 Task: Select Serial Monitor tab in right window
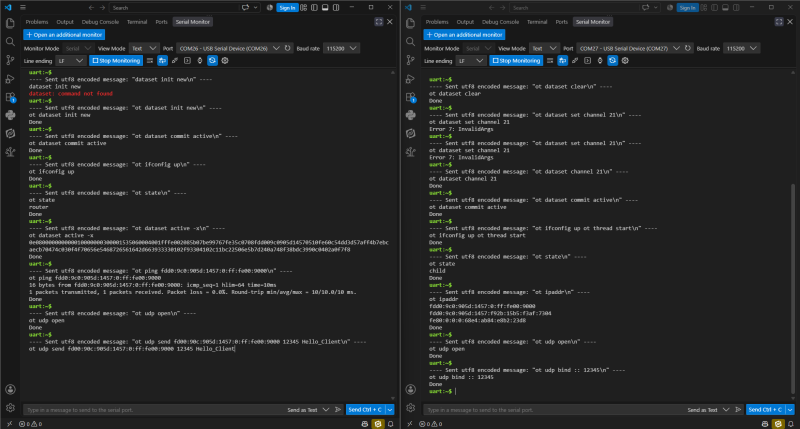coord(593,22)
